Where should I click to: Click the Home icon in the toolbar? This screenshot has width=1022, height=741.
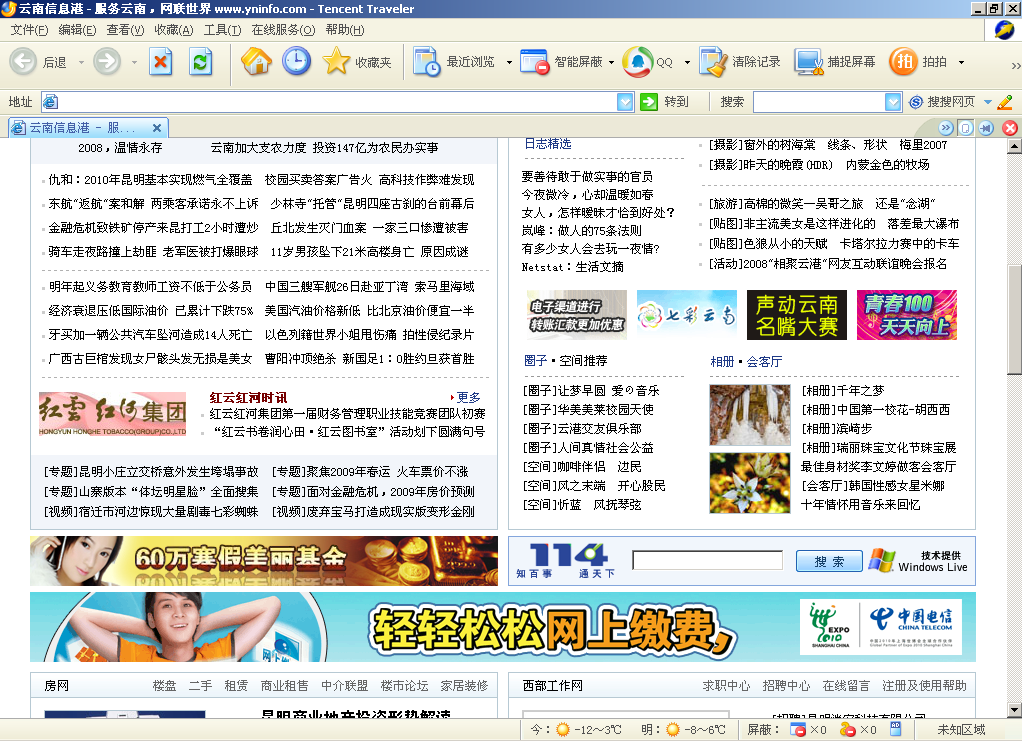point(256,62)
